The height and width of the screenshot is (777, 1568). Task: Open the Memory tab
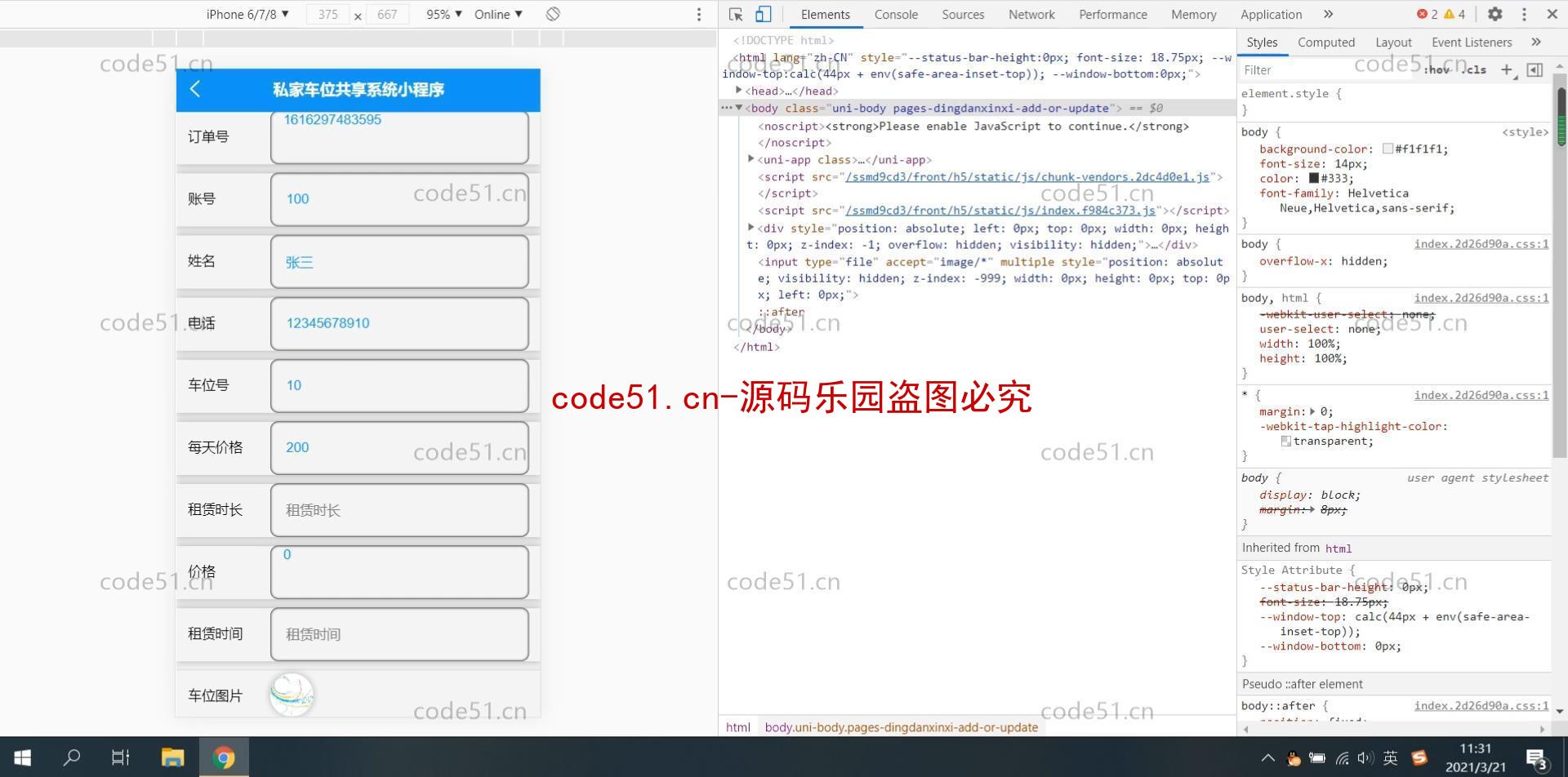pyautogui.click(x=1193, y=15)
